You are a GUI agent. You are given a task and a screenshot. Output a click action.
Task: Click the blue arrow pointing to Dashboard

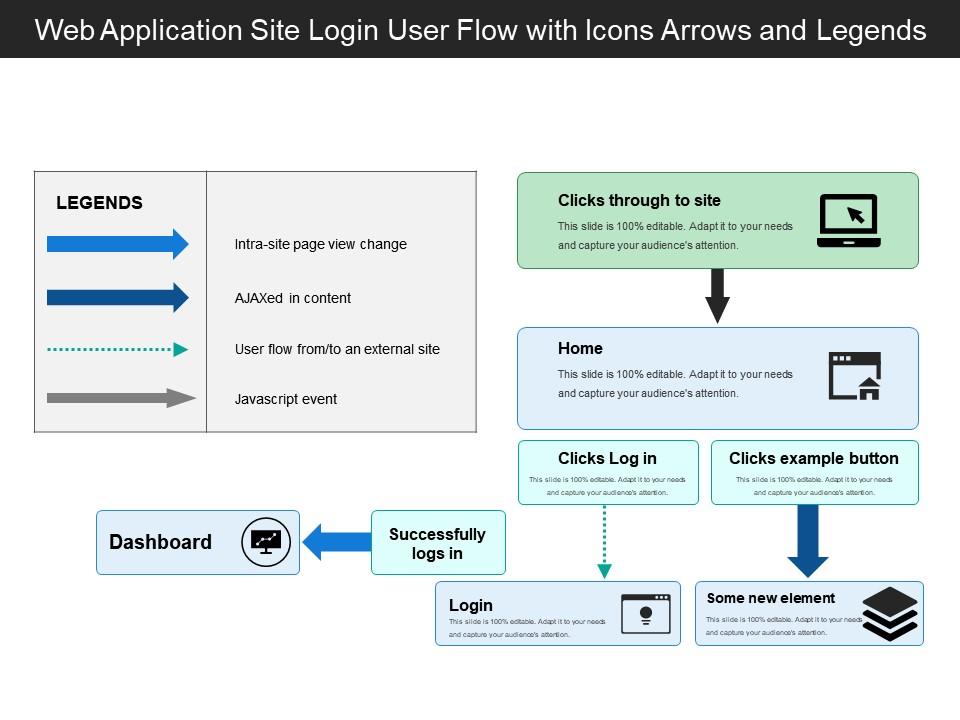point(337,542)
